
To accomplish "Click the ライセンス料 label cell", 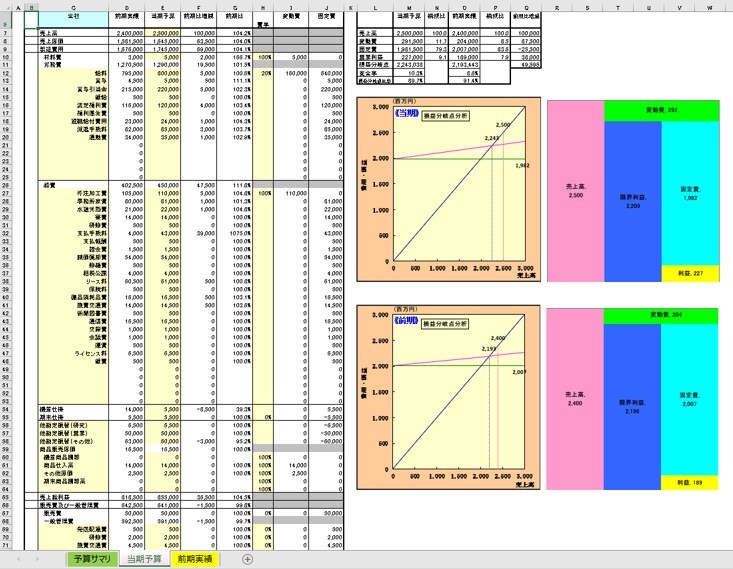I will (x=73, y=353).
